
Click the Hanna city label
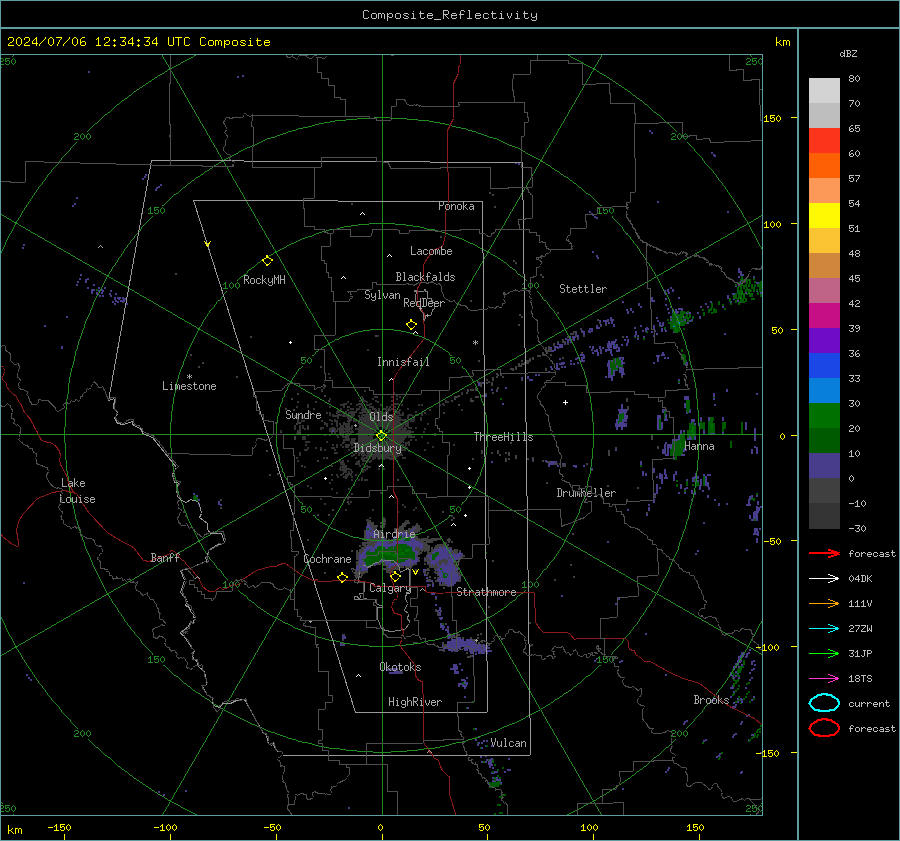click(699, 446)
